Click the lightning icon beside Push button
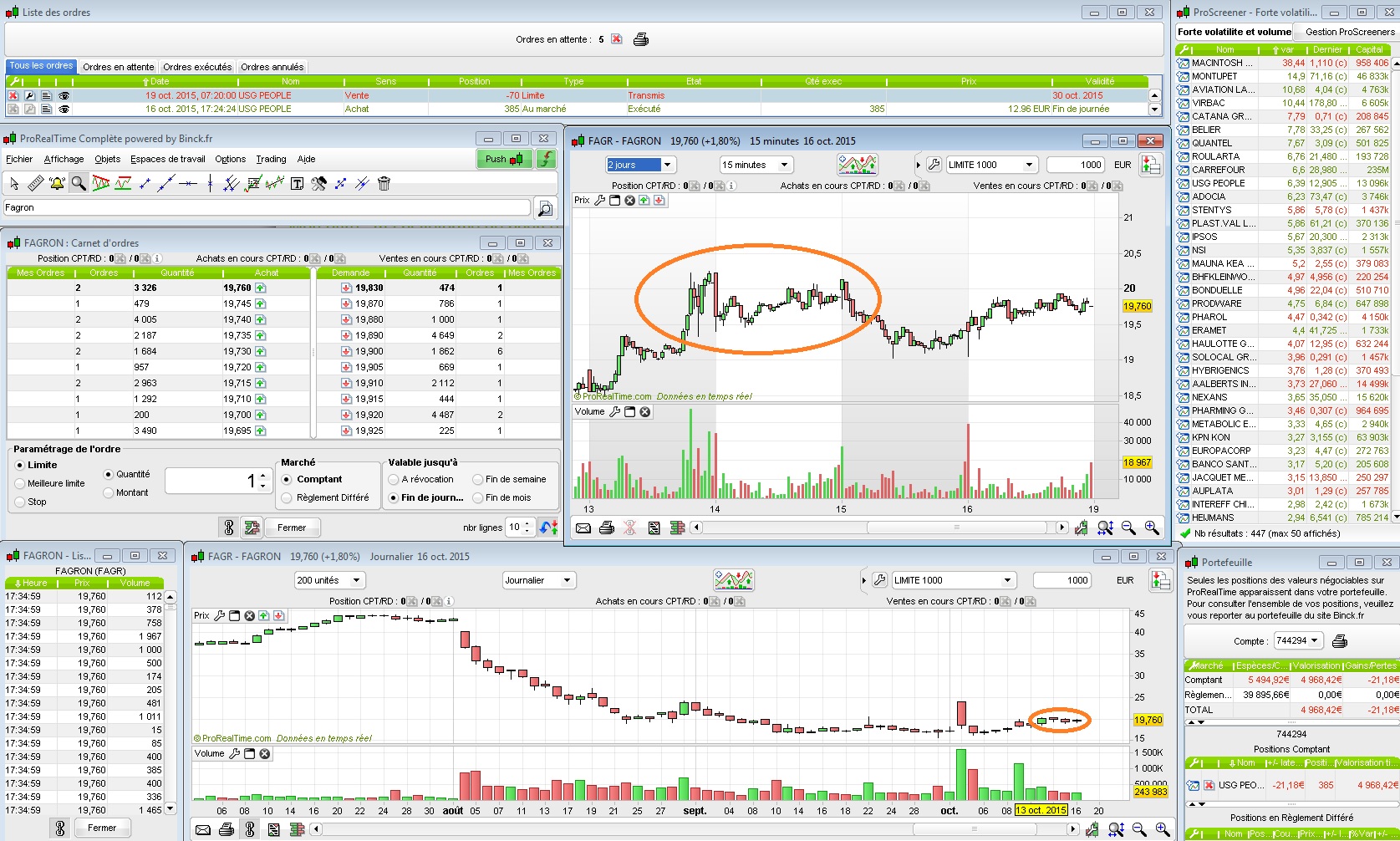The height and width of the screenshot is (841, 1400). coord(546,159)
